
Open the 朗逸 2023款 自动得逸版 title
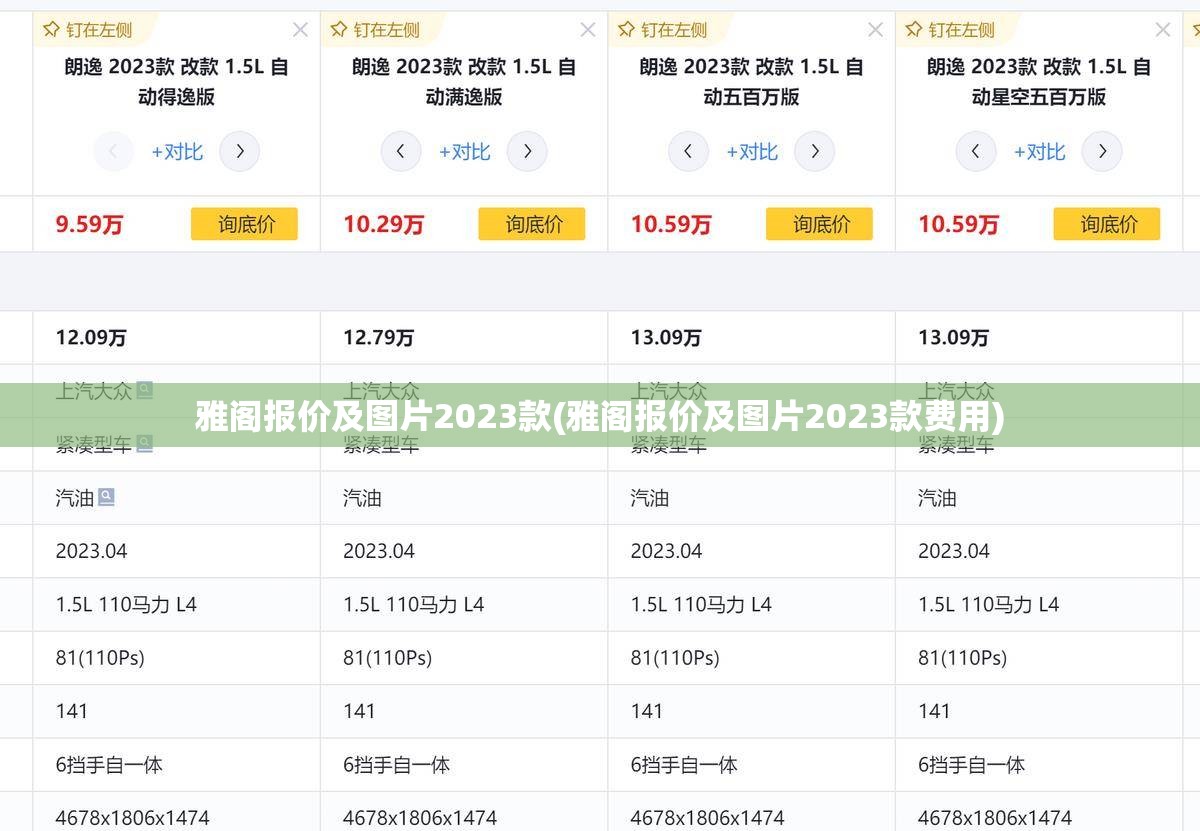click(x=177, y=82)
